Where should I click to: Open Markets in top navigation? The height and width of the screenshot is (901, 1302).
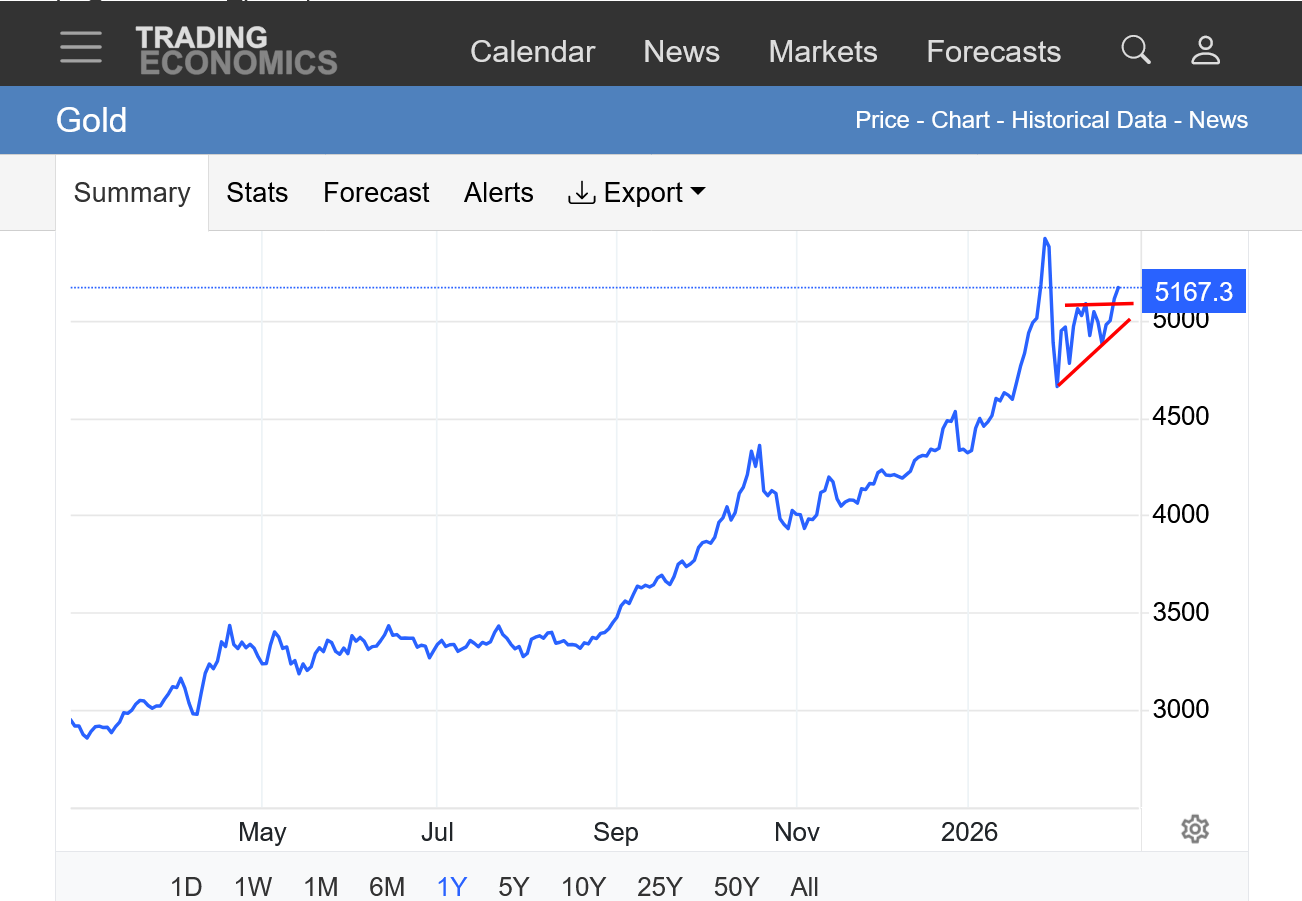pos(822,52)
